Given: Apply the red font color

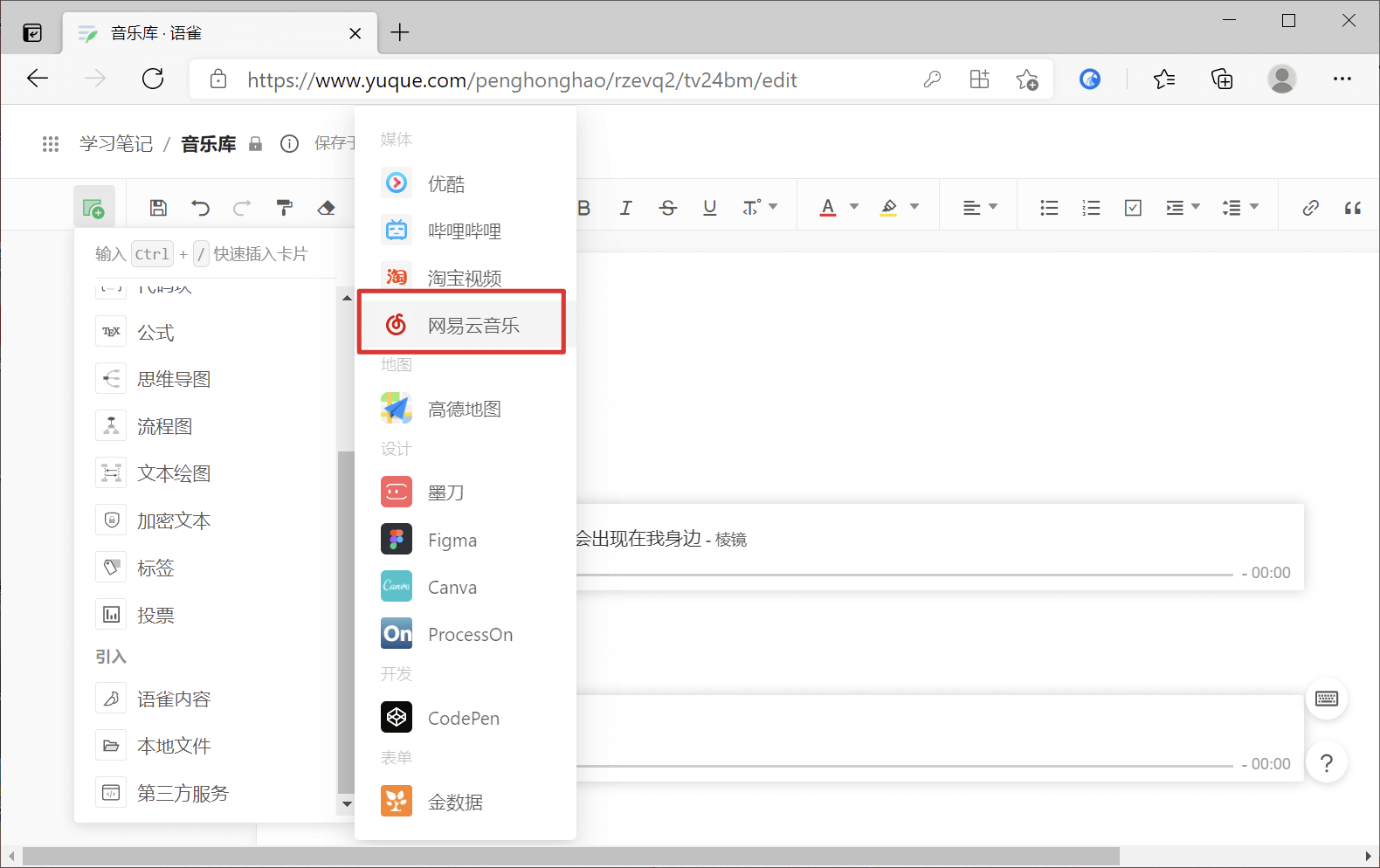Looking at the screenshot, I should click(x=828, y=208).
